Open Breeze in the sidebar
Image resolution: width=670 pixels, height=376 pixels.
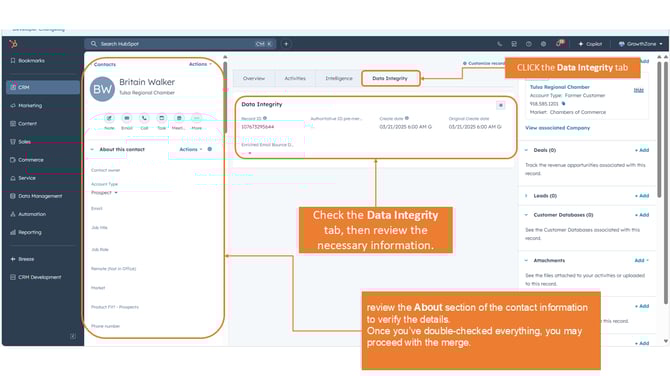pyautogui.click(x=22, y=259)
